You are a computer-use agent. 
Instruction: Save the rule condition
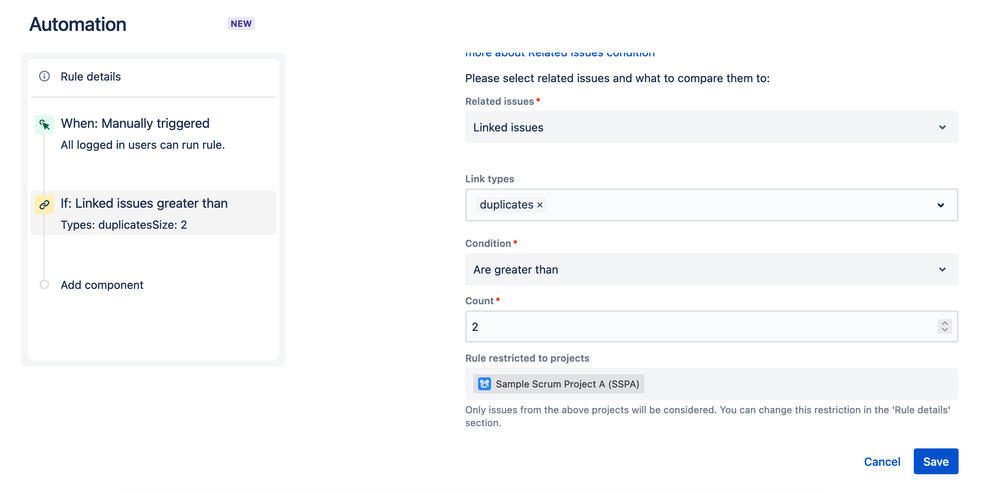[x=935, y=461]
